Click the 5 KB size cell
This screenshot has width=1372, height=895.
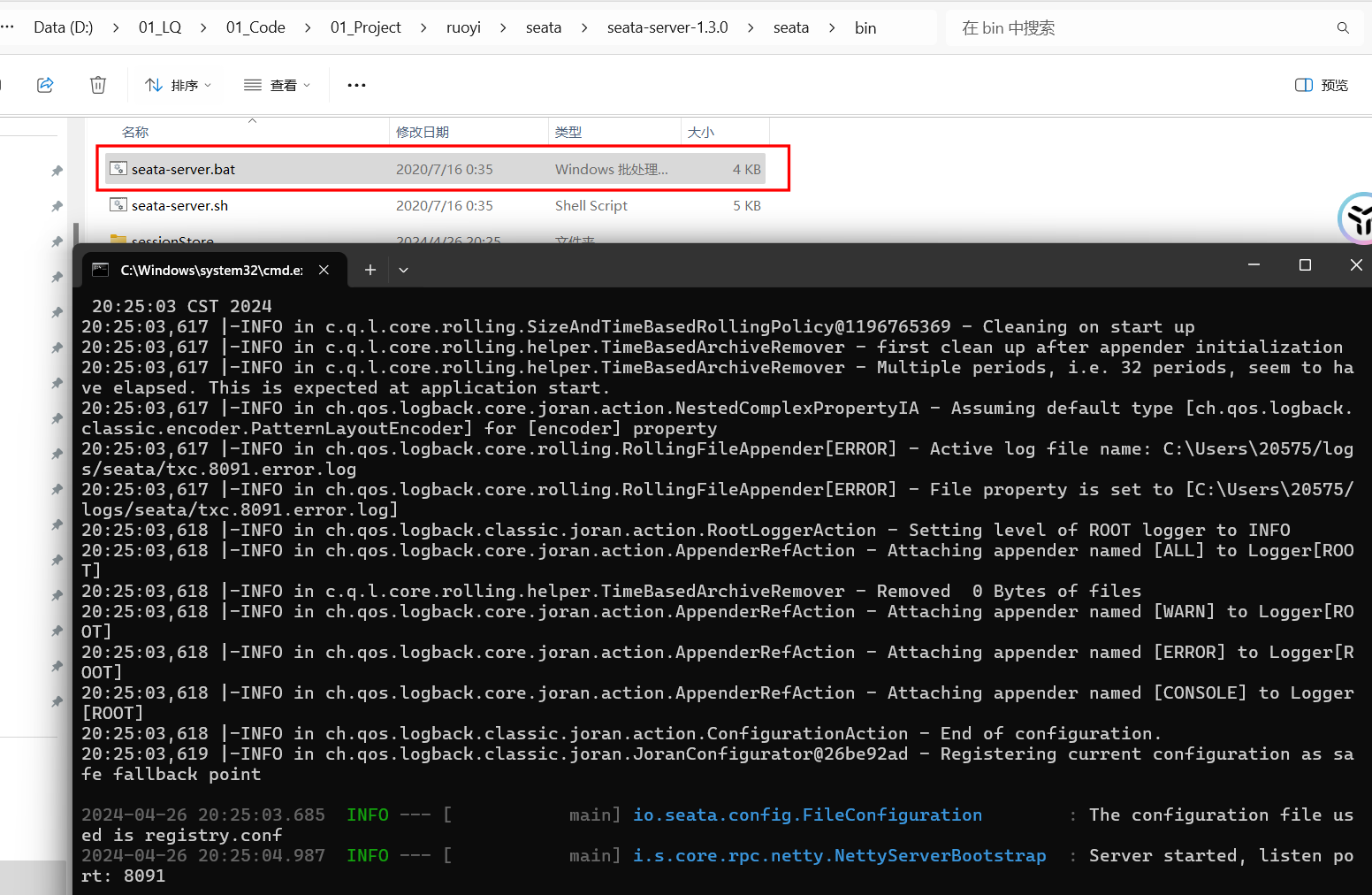pyautogui.click(x=747, y=205)
